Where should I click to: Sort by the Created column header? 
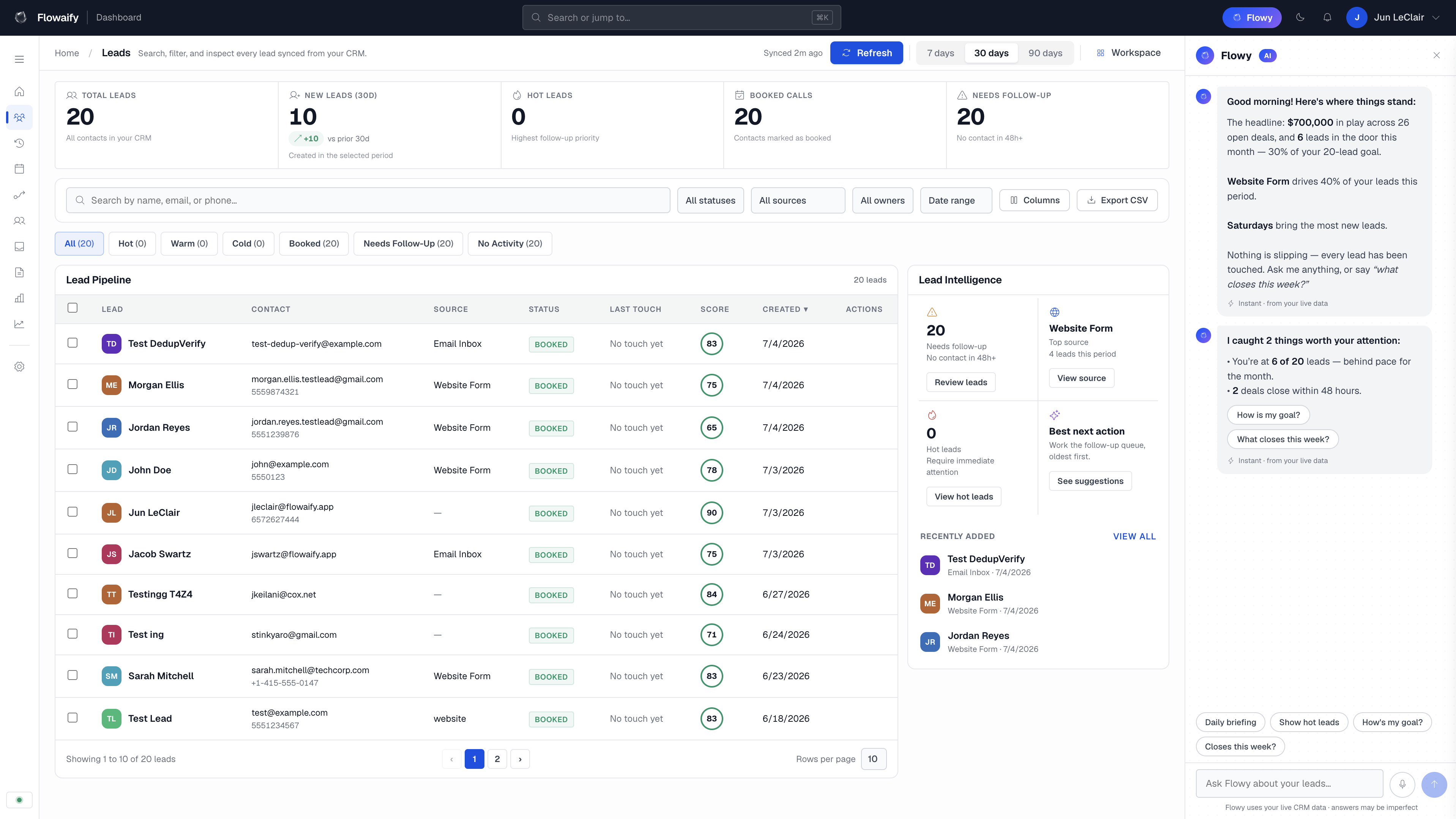click(785, 309)
